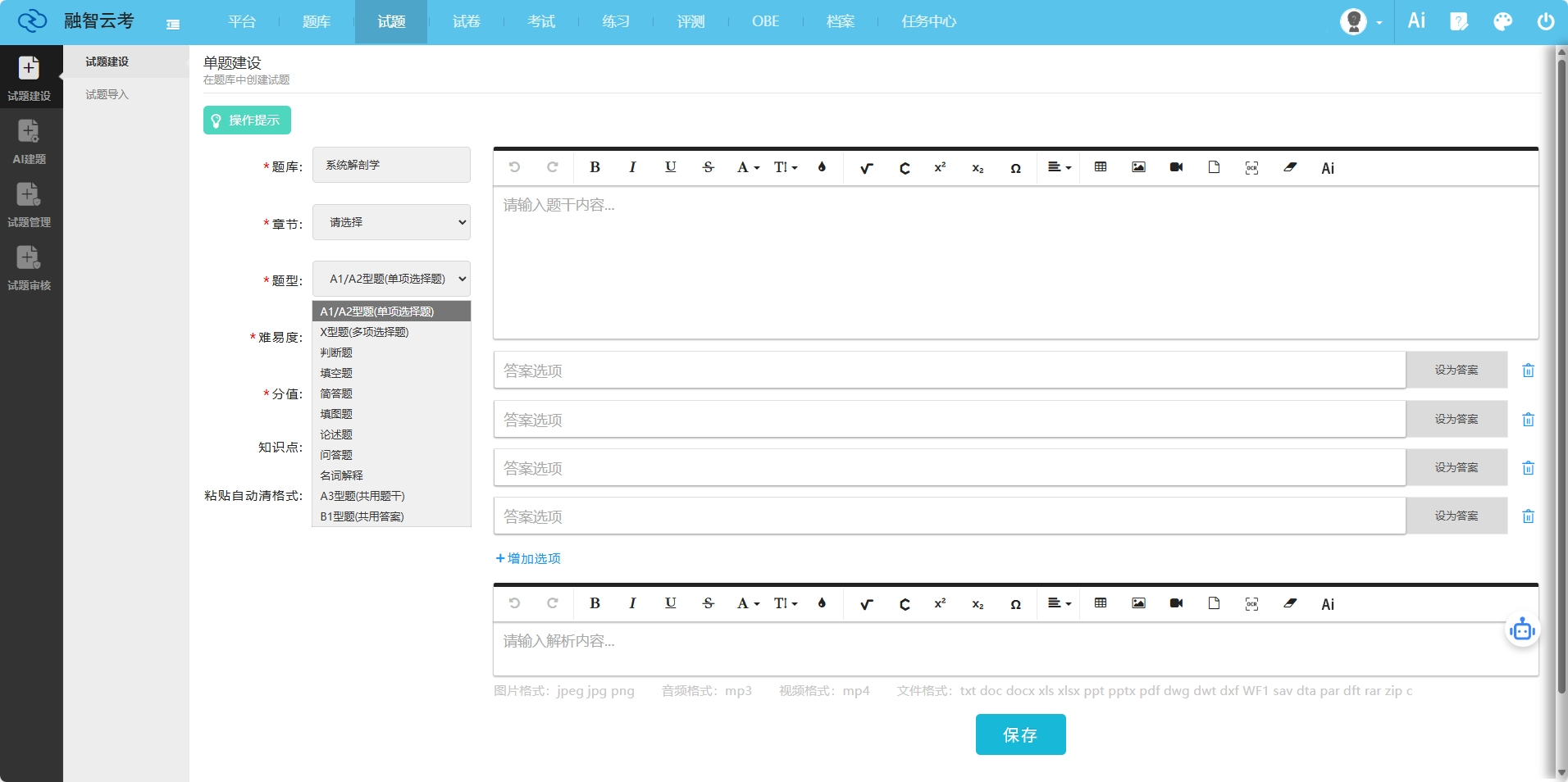Click the power/logout icon in the header
1568x782 pixels.
tap(1545, 21)
